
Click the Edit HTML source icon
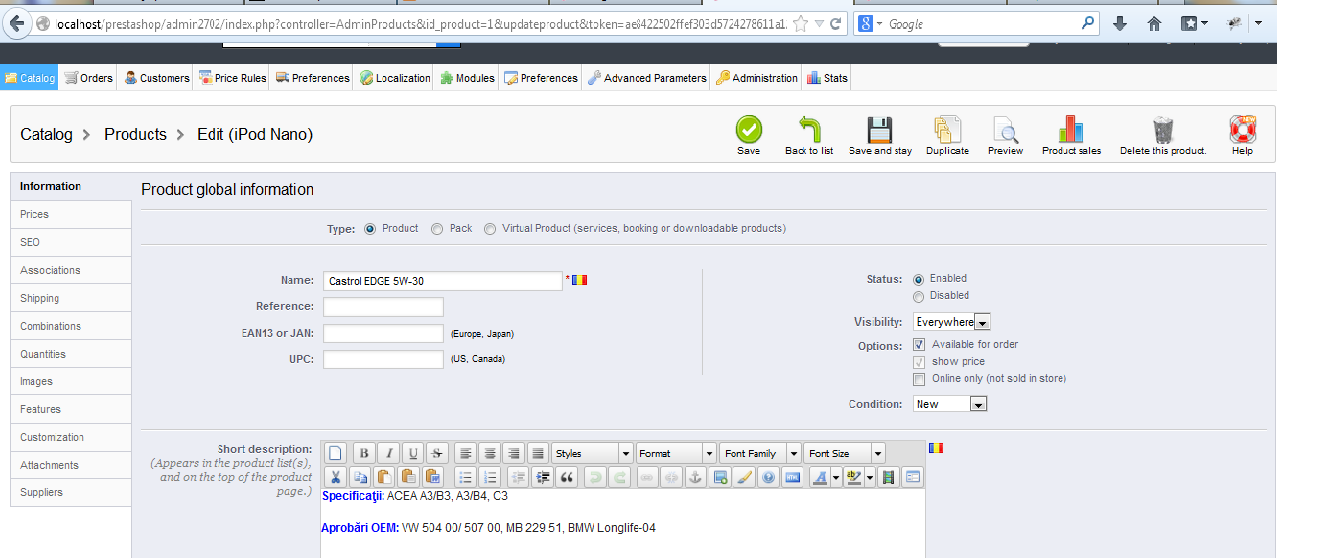click(792, 477)
